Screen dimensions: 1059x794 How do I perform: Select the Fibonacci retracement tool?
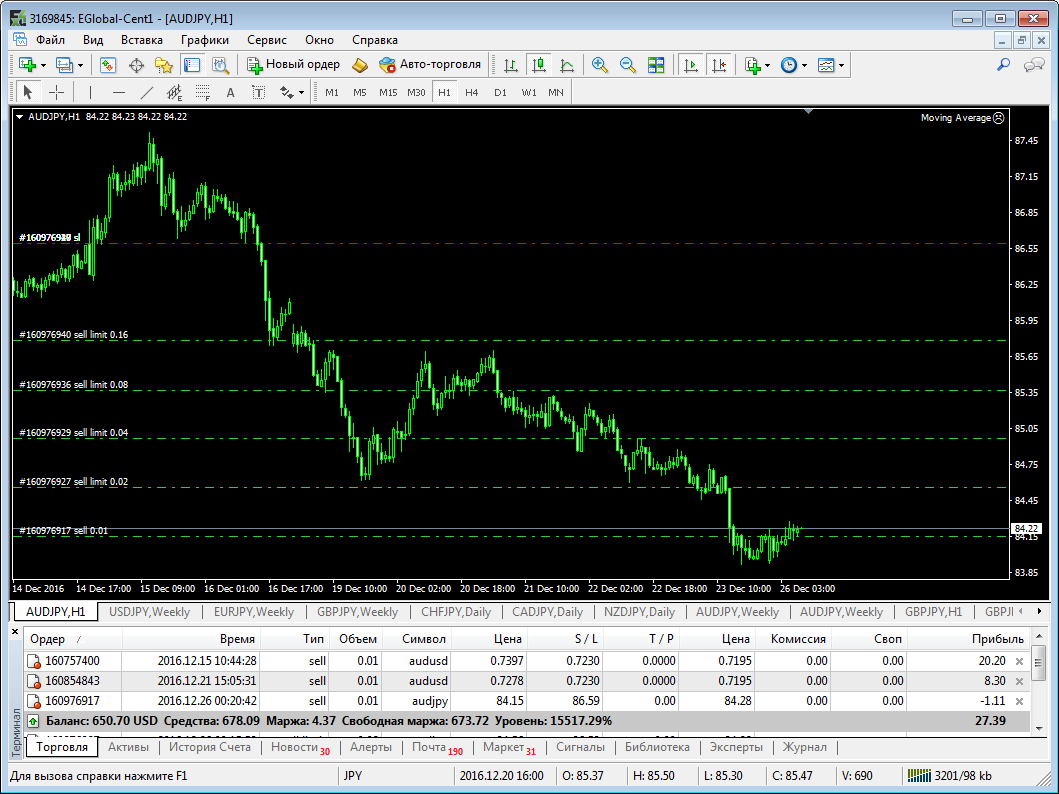point(203,92)
